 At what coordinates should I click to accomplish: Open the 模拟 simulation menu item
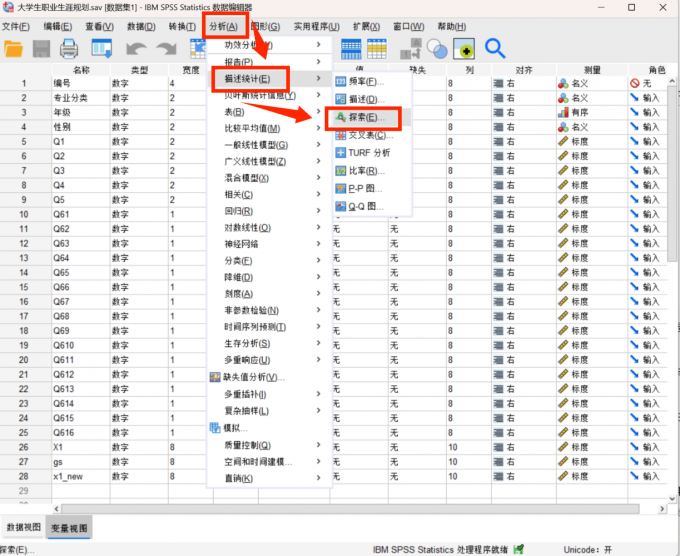269,428
